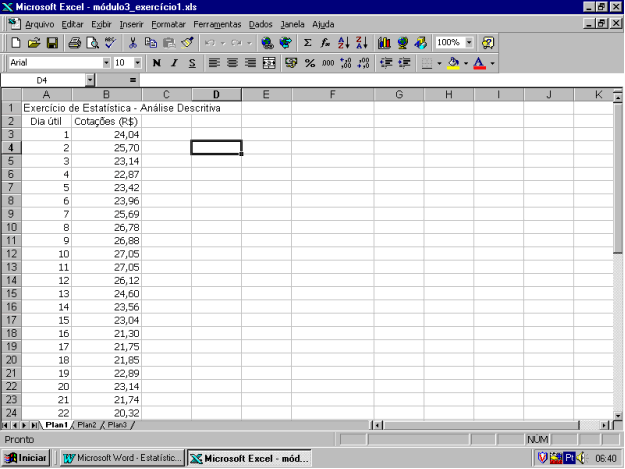Switch to the Plan2 sheet tab
Screen dimensions: 625x469
pyautogui.click(x=87, y=425)
